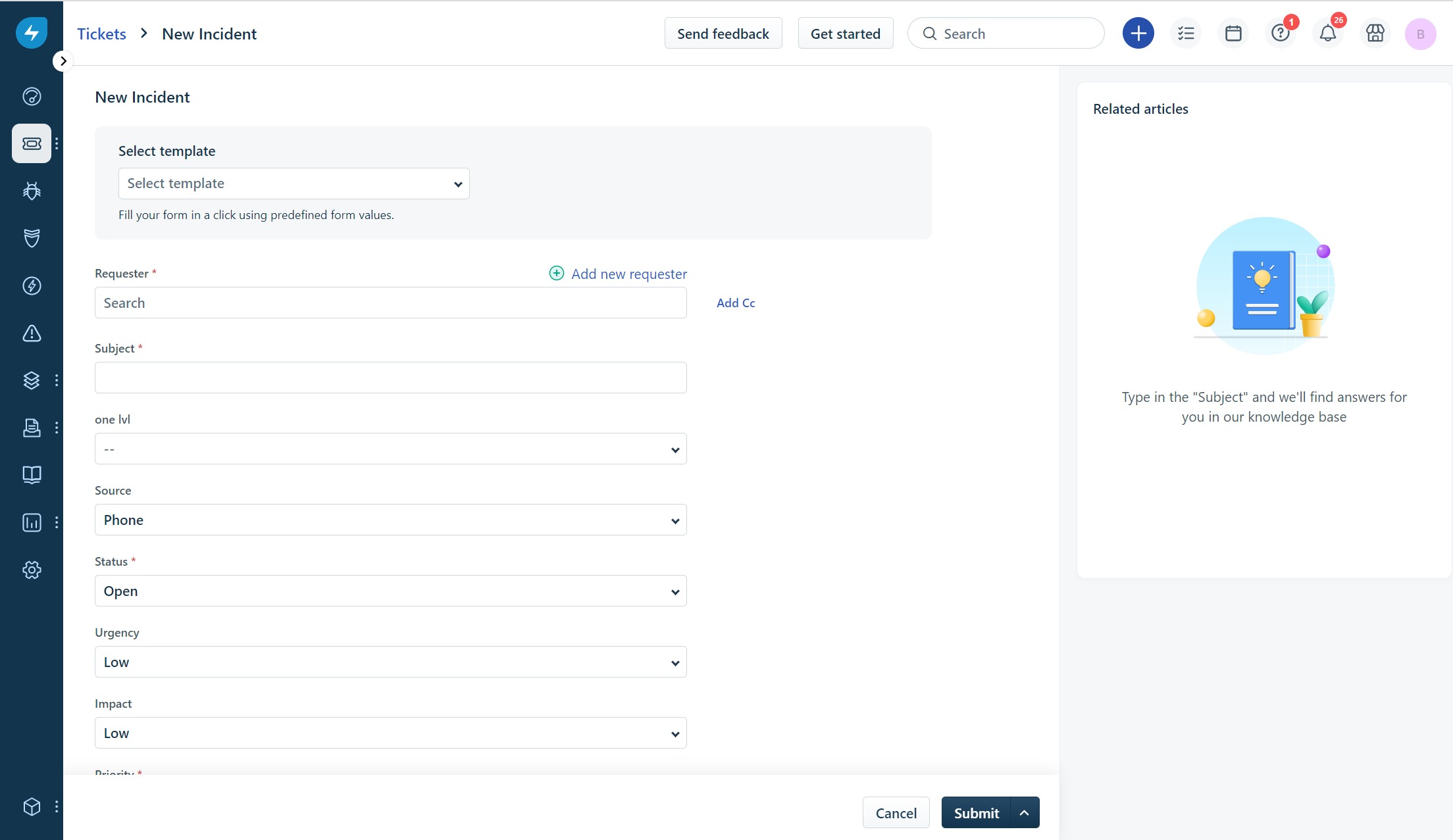Viewport: 1453px width, 840px height.
Task: Open the Status dropdown showing Open
Action: pyautogui.click(x=390, y=591)
